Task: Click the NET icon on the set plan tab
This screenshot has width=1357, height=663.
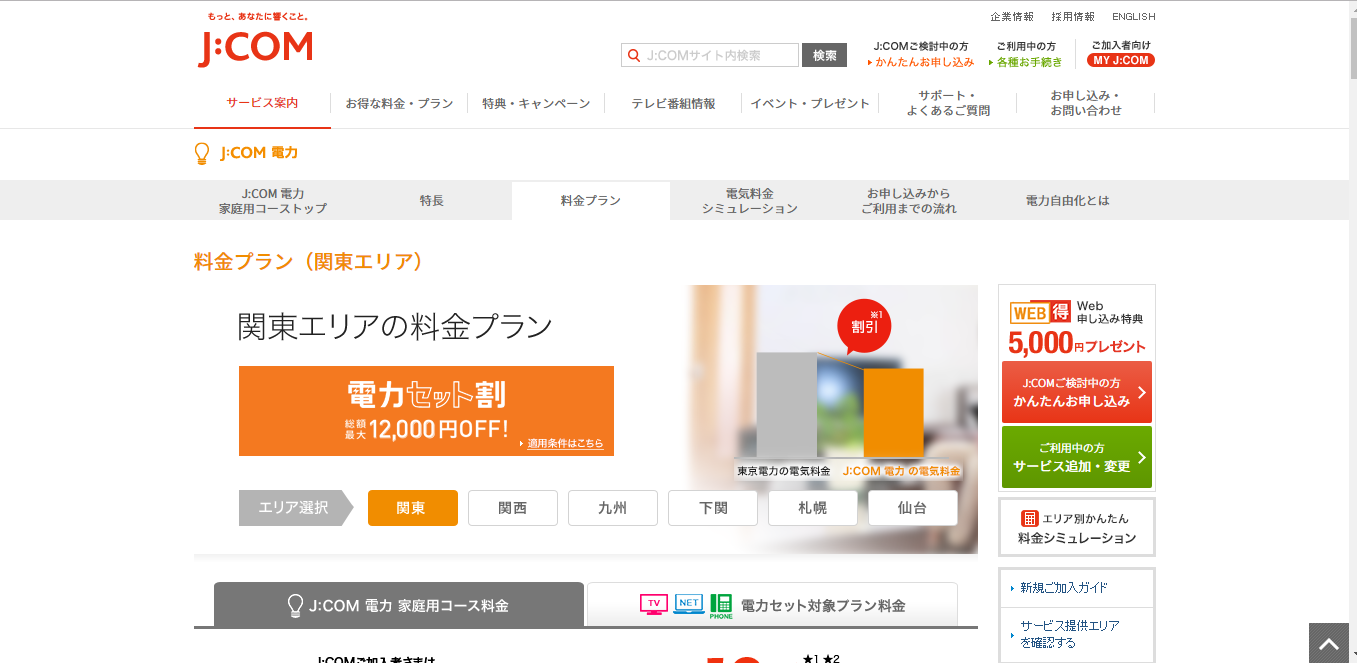Action: 689,603
